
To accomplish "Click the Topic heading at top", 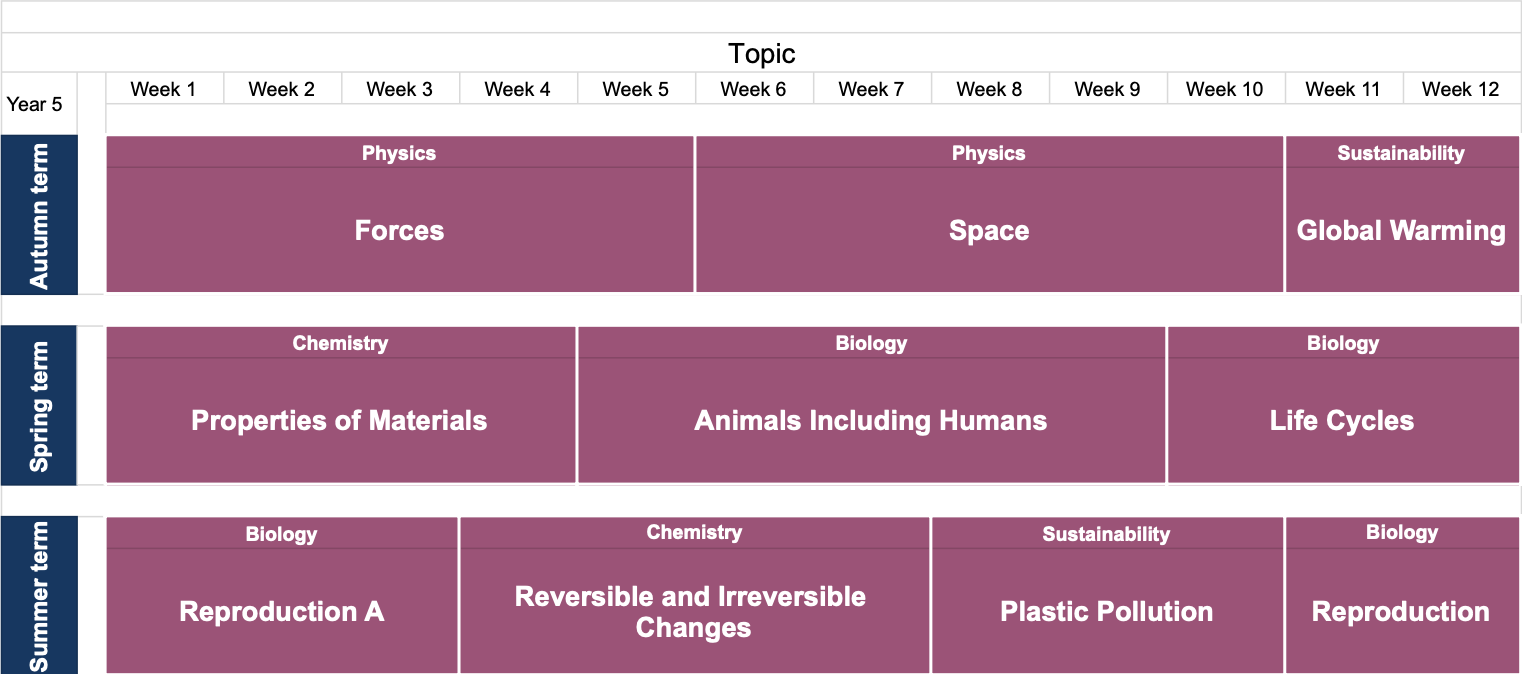I will [x=761, y=53].
